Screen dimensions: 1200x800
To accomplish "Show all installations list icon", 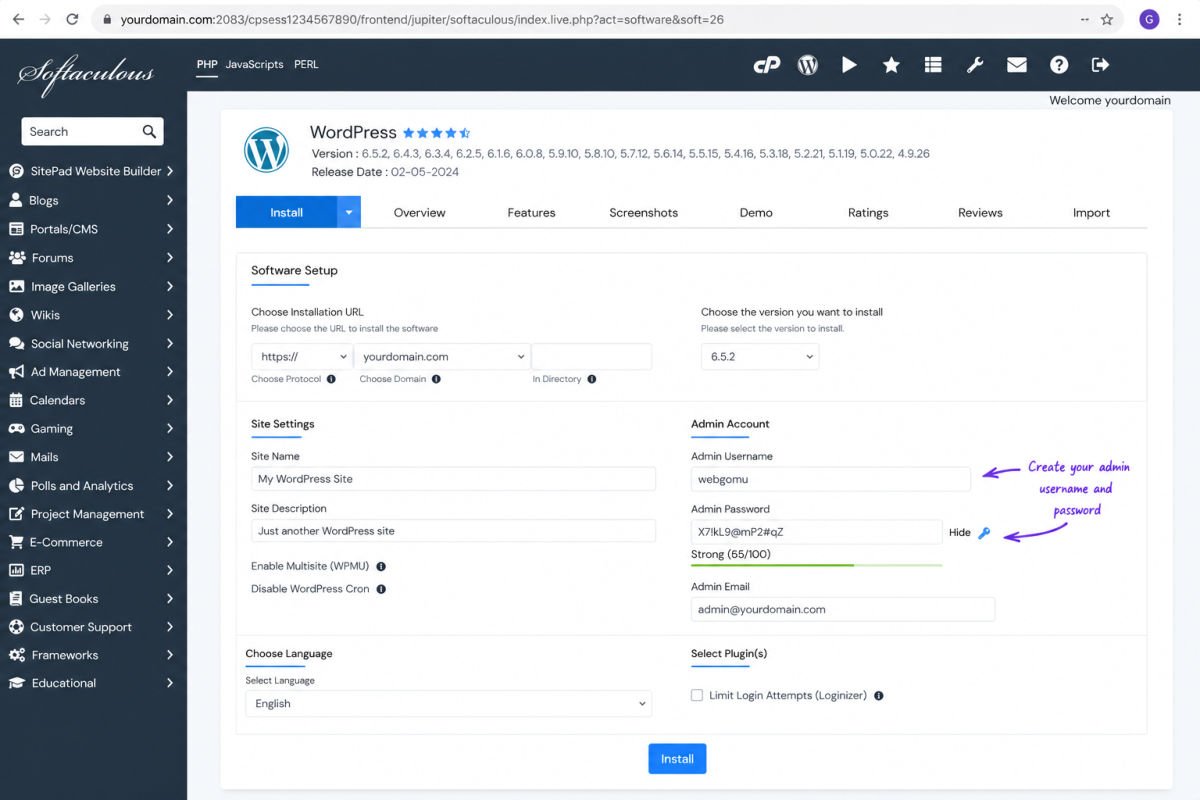I will pyautogui.click(x=933, y=65).
